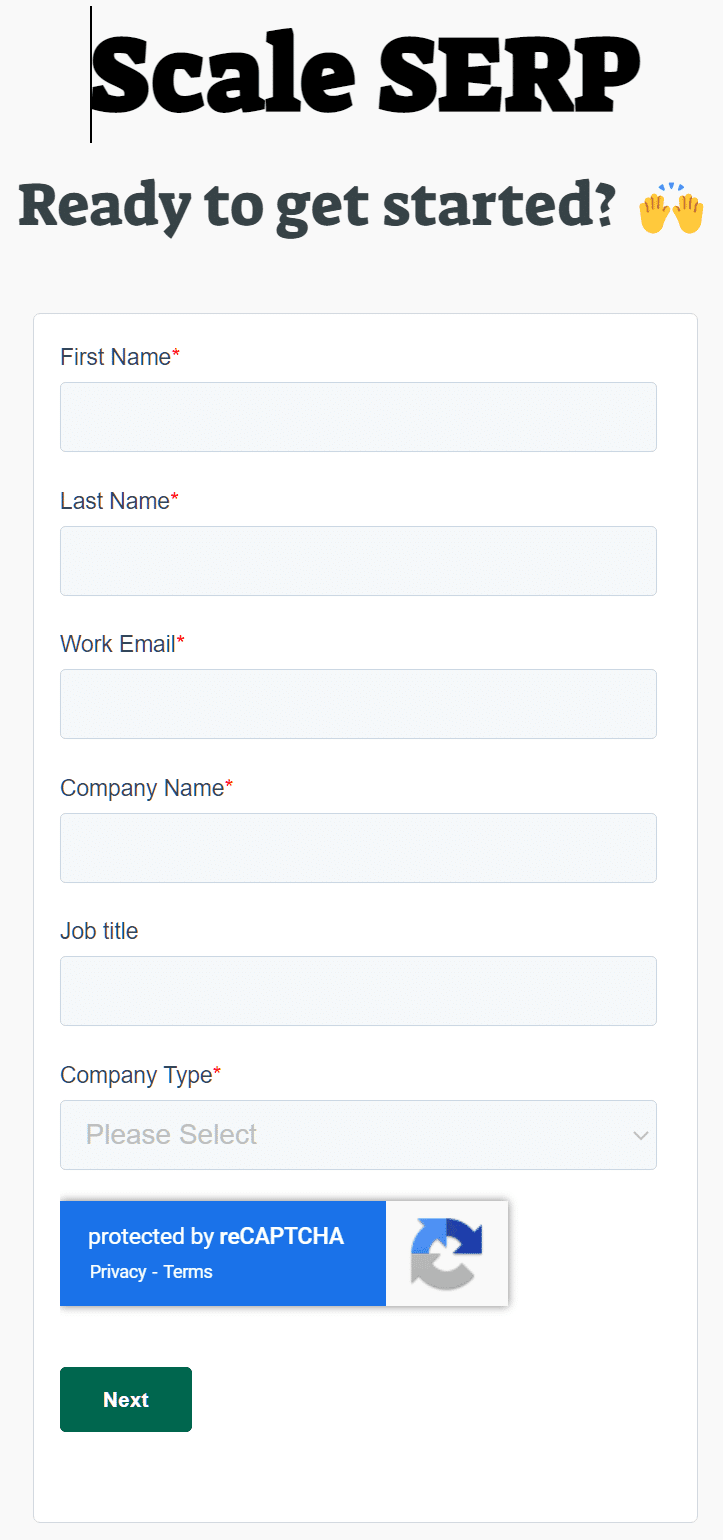
Task: Click the Company Type dropdown chevron arrow
Action: click(641, 1135)
